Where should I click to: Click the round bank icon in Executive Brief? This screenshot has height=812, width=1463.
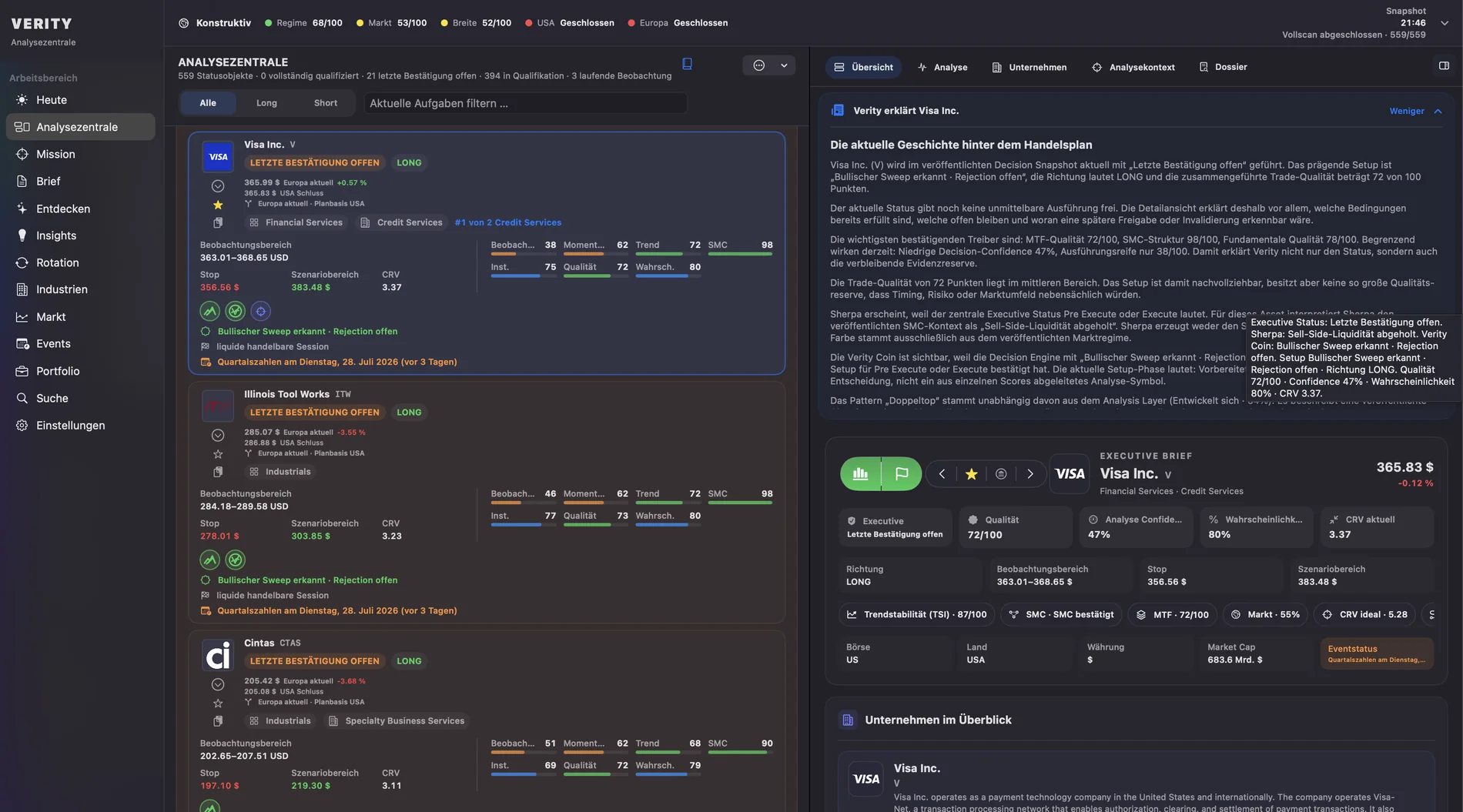tap(1001, 474)
